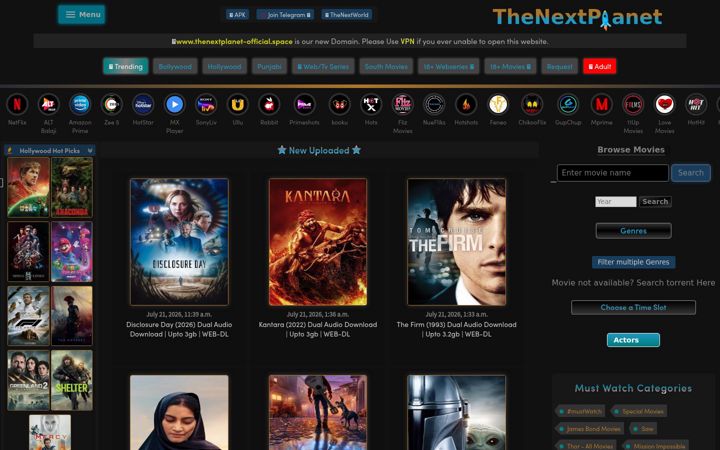Collapse the Hollywood Hot Picks chevron

point(90,150)
